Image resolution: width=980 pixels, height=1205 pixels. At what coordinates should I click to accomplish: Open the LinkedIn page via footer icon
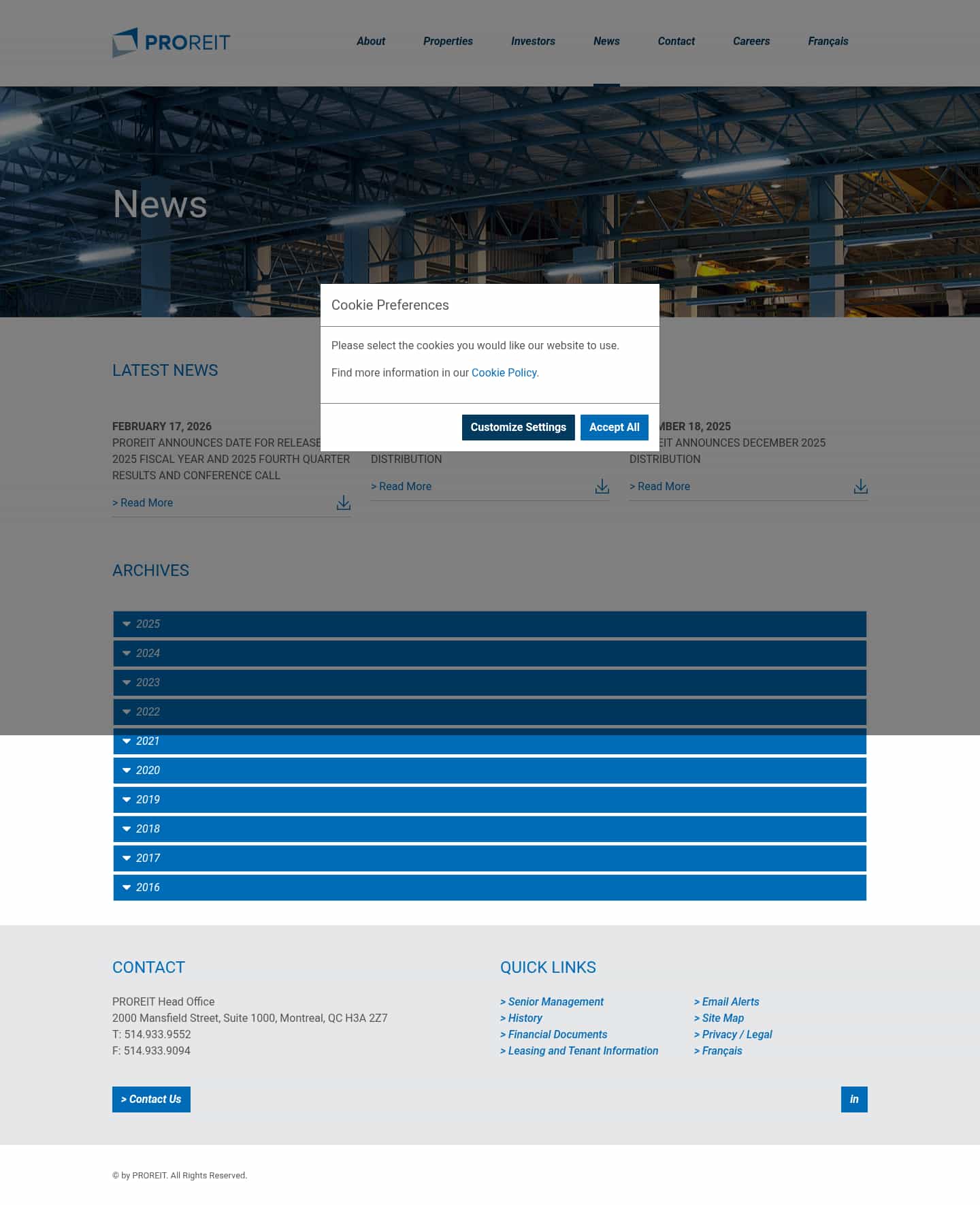854,1099
